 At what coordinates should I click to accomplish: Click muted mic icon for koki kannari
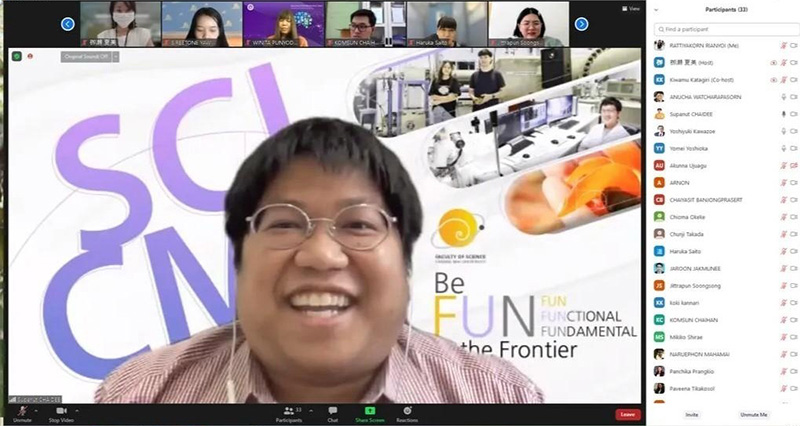pos(784,303)
